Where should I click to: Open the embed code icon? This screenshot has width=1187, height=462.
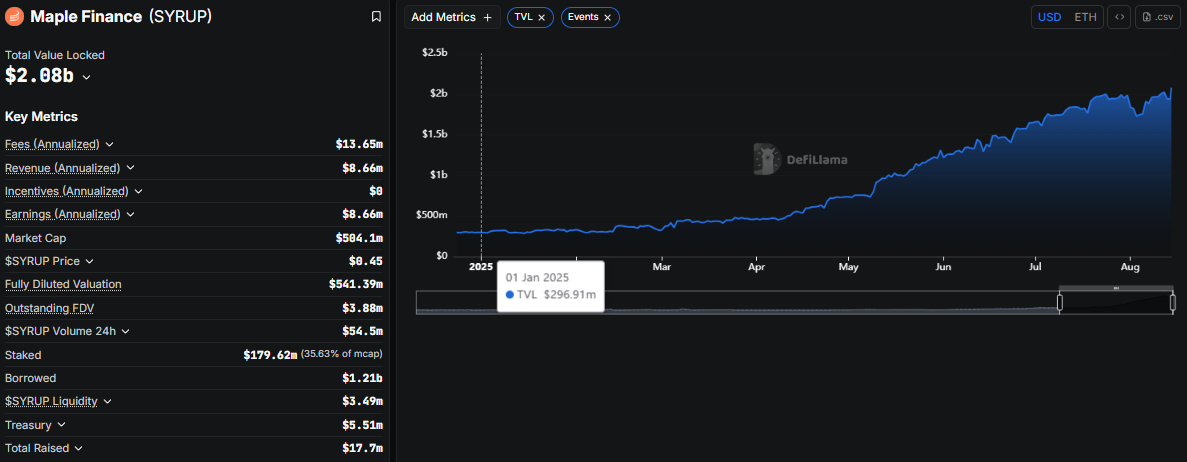tap(1120, 17)
